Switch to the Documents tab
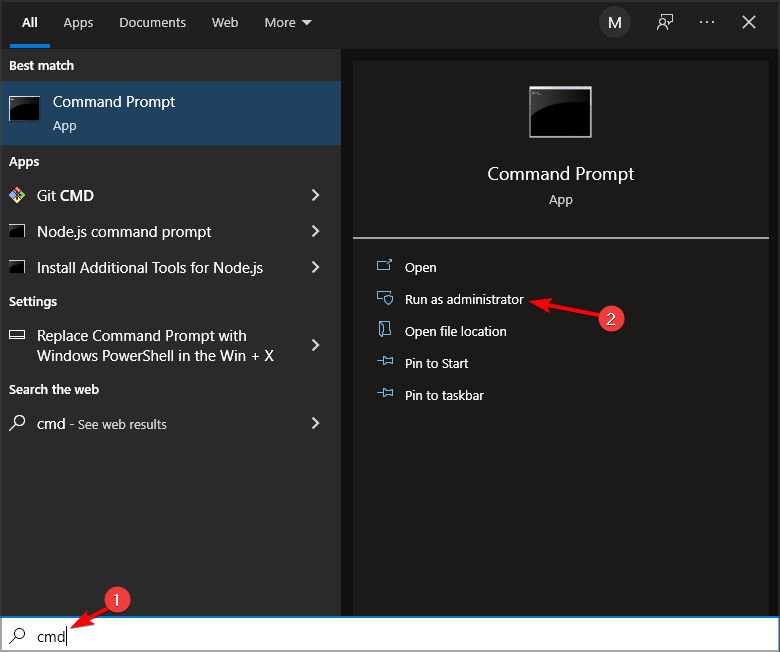This screenshot has width=780, height=652. pyautogui.click(x=152, y=22)
